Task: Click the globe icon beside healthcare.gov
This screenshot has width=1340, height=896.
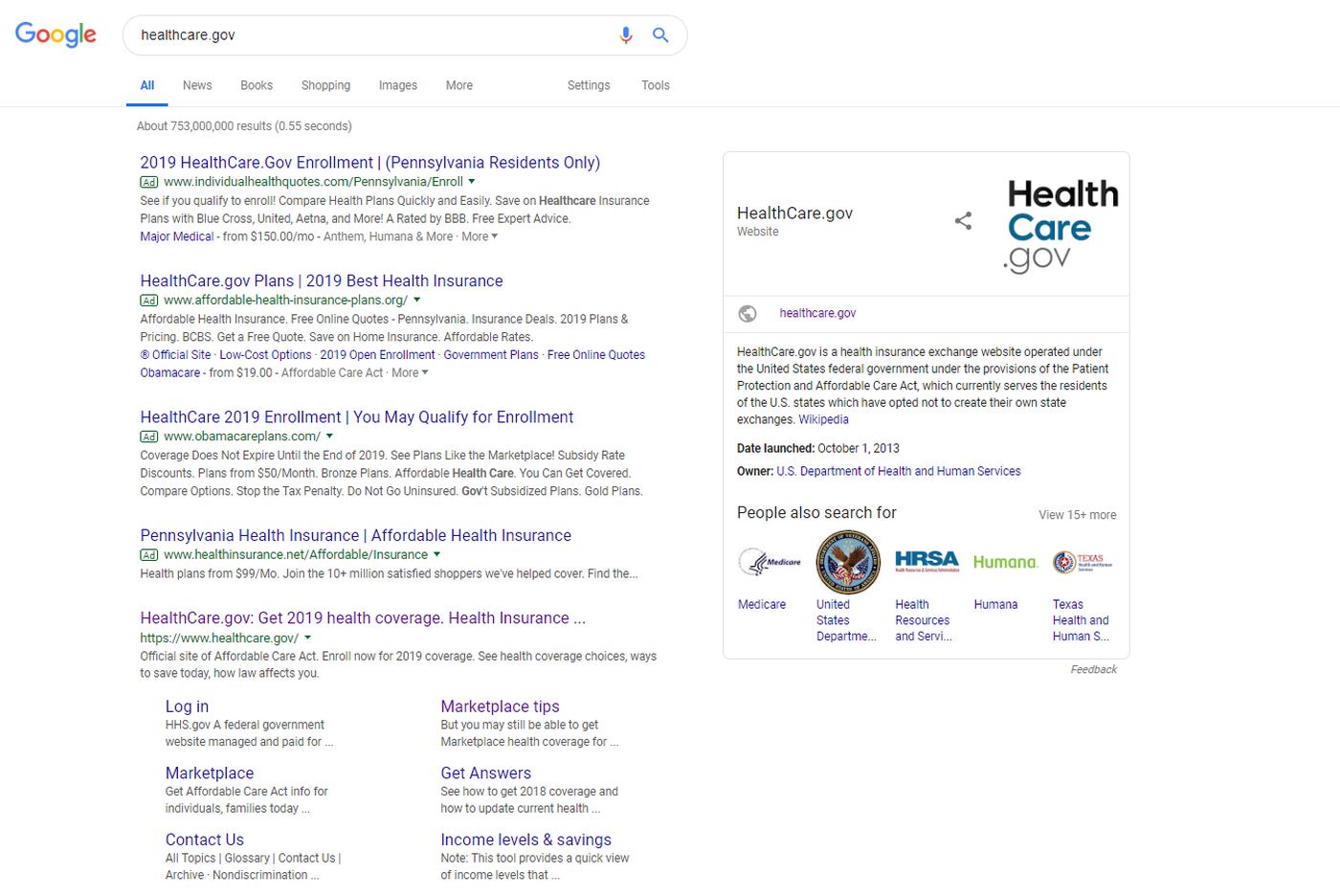Action: 748,313
